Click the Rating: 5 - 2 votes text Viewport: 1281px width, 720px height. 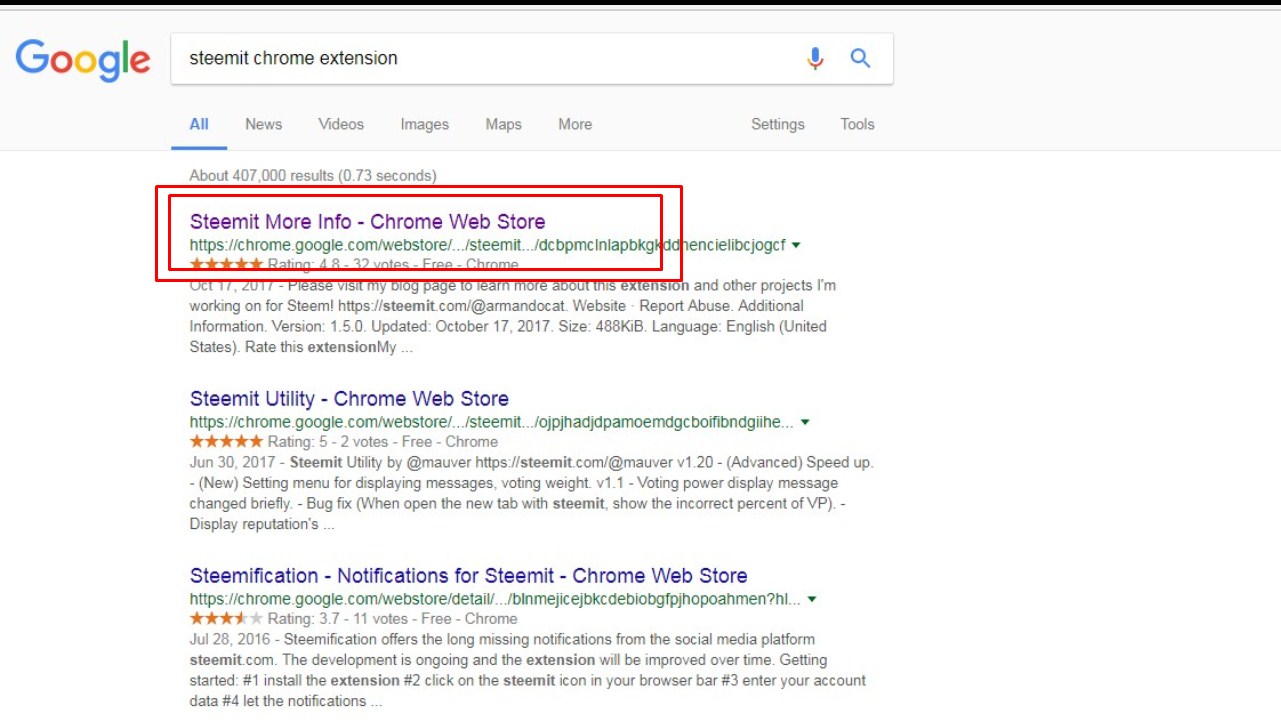(329, 441)
